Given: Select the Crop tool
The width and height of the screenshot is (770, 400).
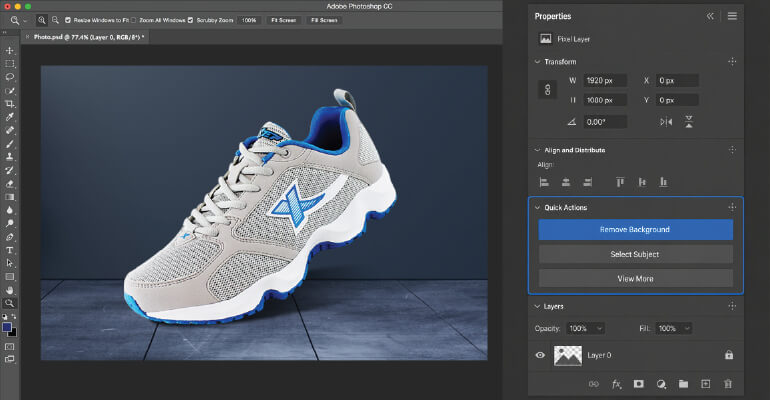Looking at the screenshot, I should 9,104.
